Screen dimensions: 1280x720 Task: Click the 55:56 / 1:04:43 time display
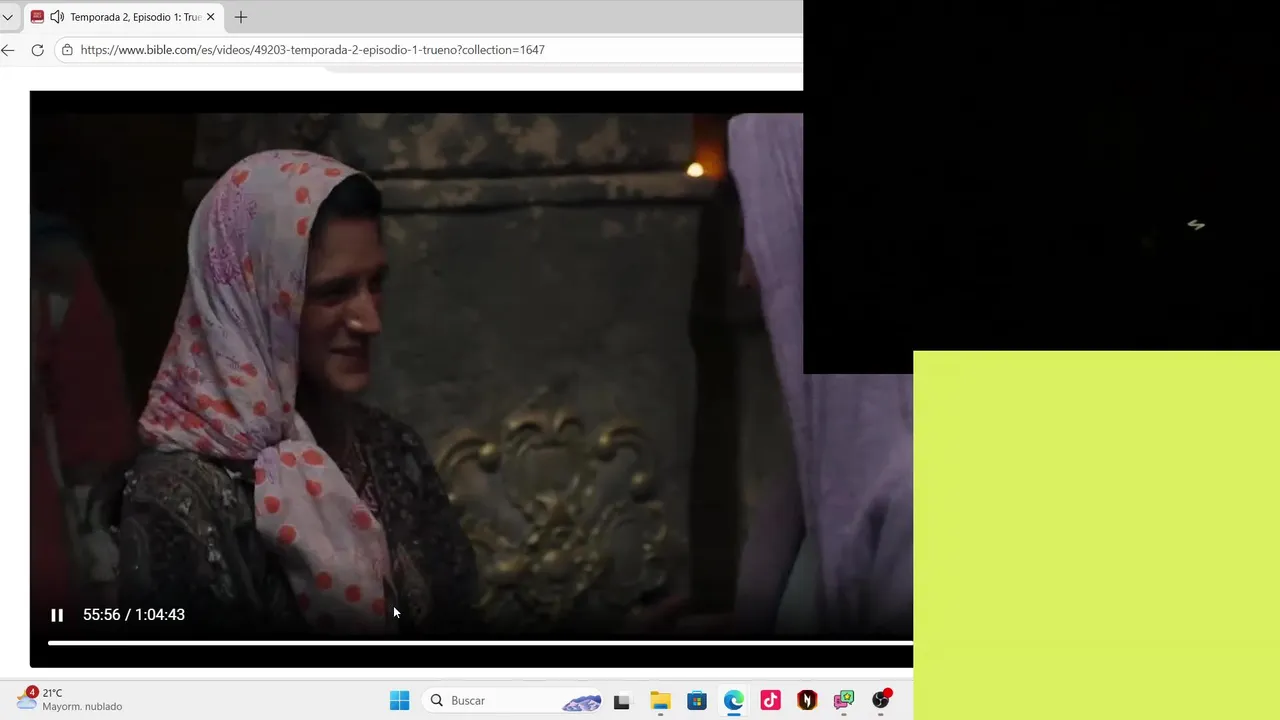(134, 615)
